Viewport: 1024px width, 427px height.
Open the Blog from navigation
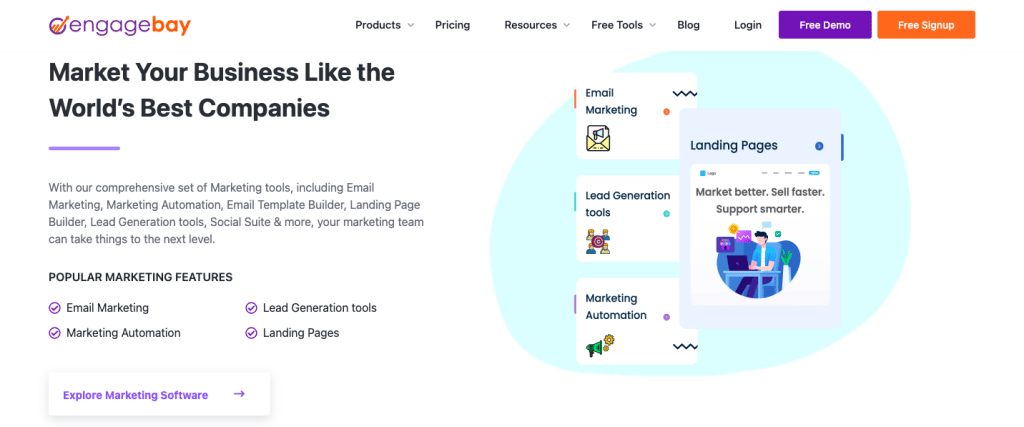tap(688, 25)
